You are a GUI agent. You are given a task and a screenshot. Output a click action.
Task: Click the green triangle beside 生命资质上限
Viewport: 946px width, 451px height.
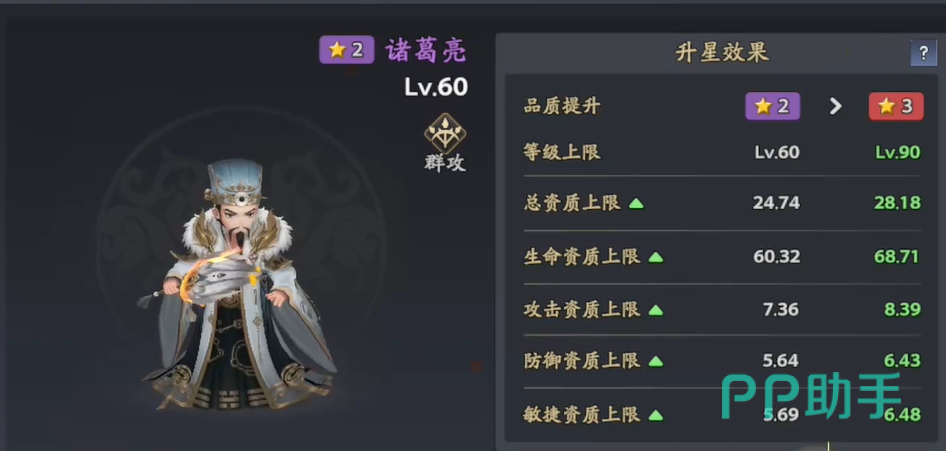655,257
